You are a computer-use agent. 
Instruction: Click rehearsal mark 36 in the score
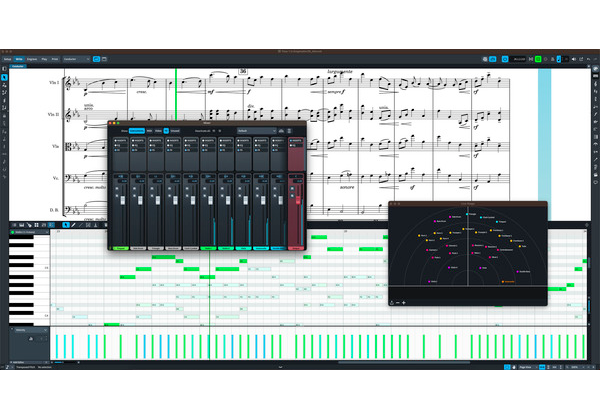(x=243, y=71)
